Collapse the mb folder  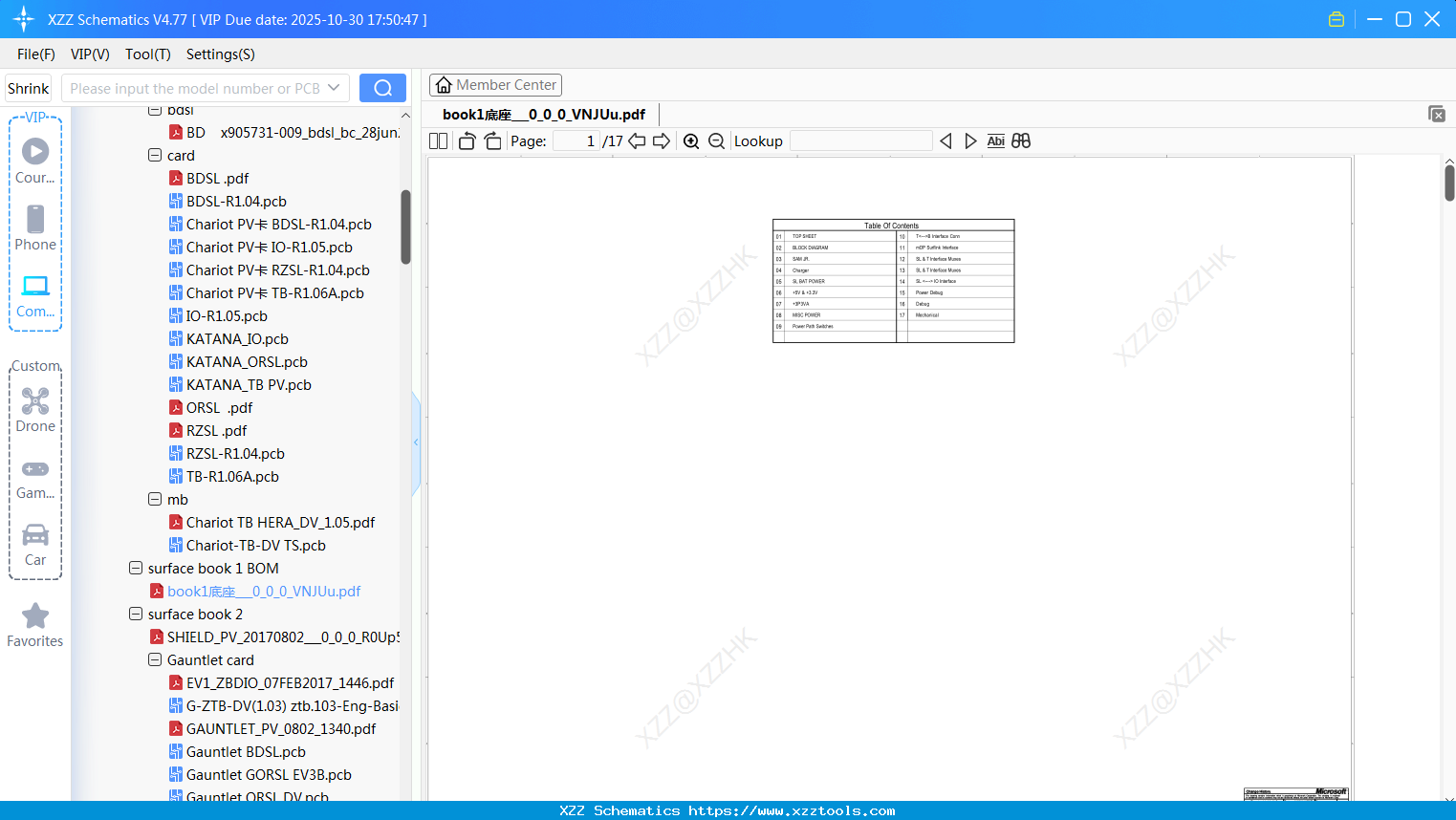point(155,499)
